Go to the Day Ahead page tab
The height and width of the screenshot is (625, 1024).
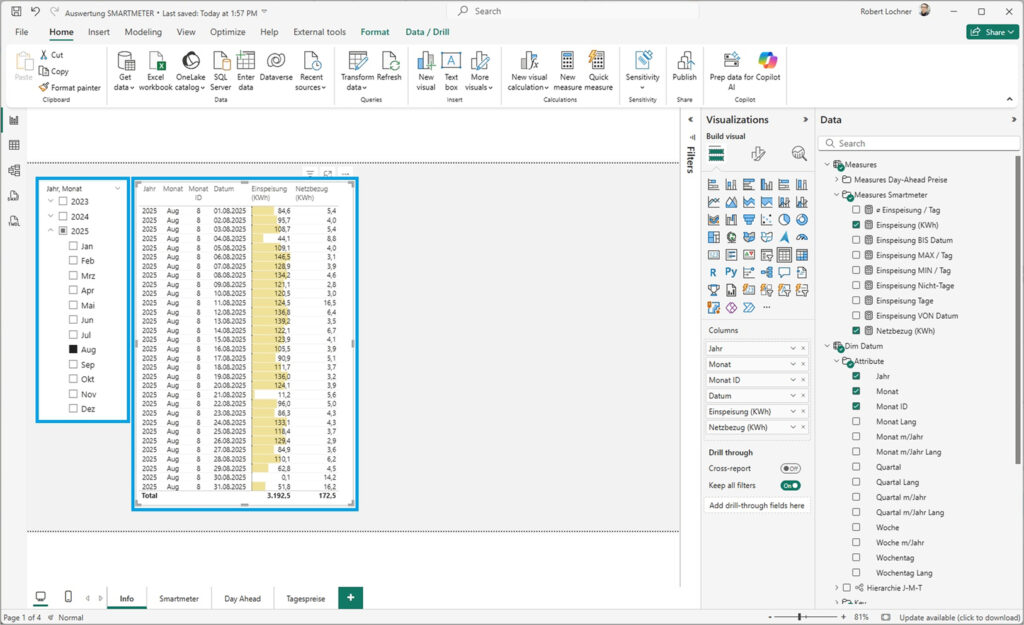(242, 598)
